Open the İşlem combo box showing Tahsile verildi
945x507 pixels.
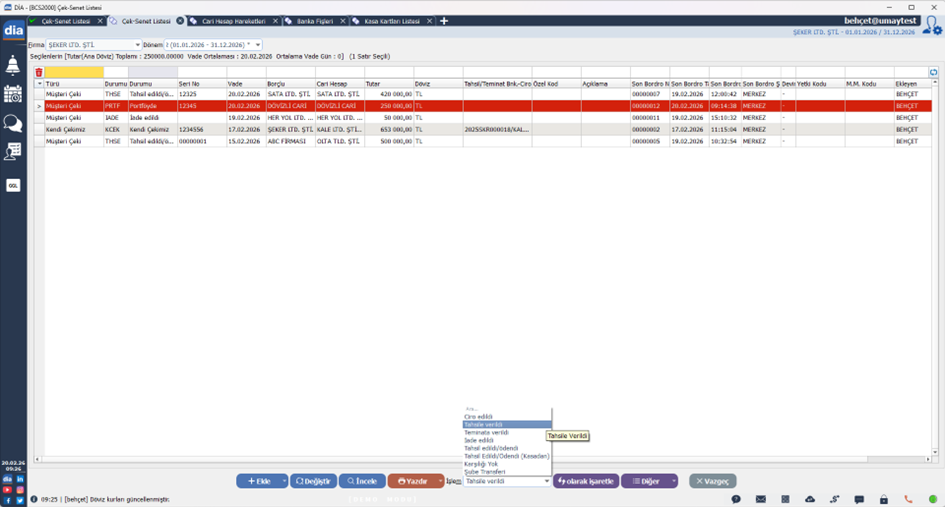(507, 481)
